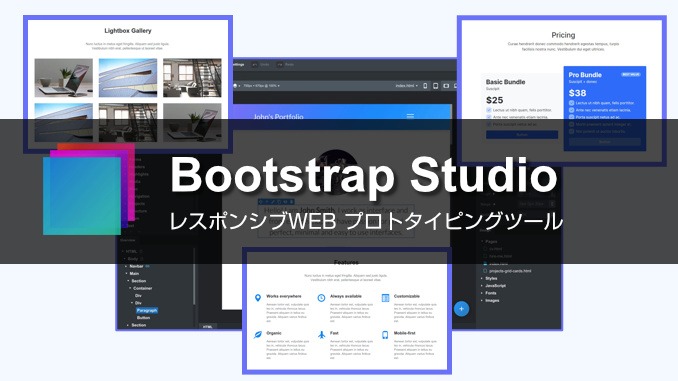The width and height of the screenshot is (678, 381).
Task: Click the Organic leaf icon
Action: tap(258, 335)
